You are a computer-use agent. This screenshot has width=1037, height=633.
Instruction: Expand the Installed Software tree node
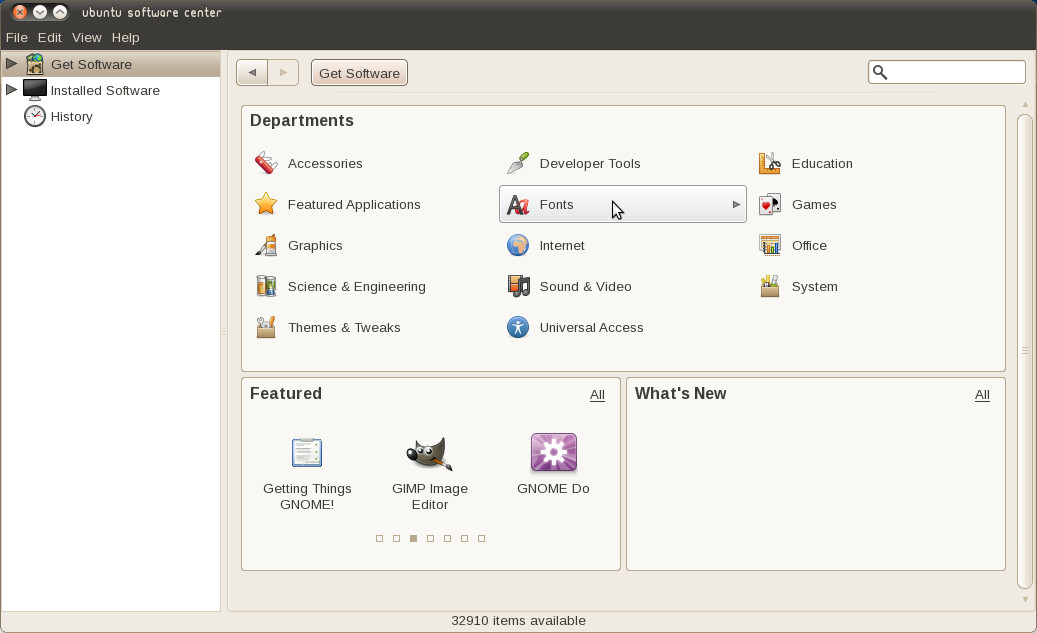11,89
